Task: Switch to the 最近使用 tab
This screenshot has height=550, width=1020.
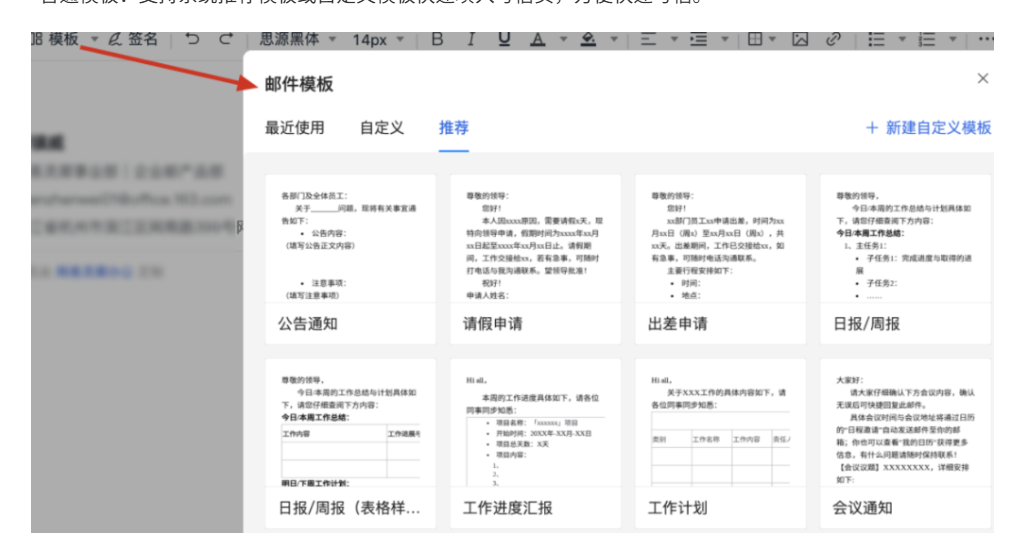Action: coord(294,128)
